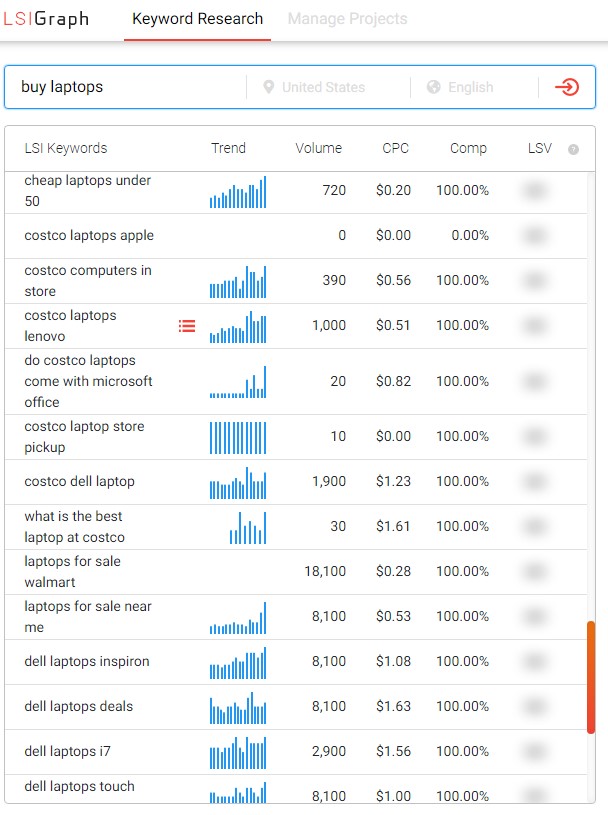Click the trend chart for dell laptops i7
This screenshot has height=815, width=608.
click(x=238, y=753)
